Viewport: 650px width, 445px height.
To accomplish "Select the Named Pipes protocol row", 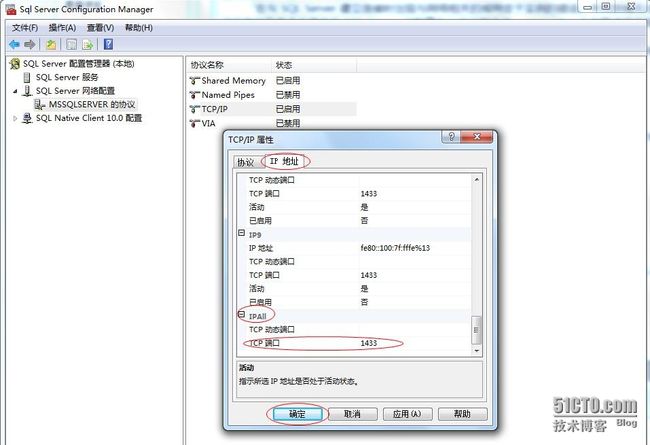I will [228, 95].
